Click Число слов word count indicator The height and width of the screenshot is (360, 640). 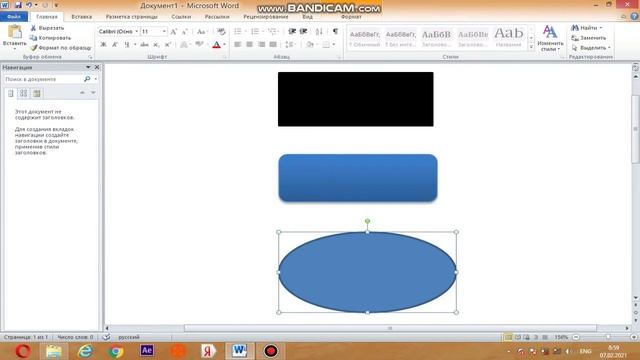coord(76,337)
